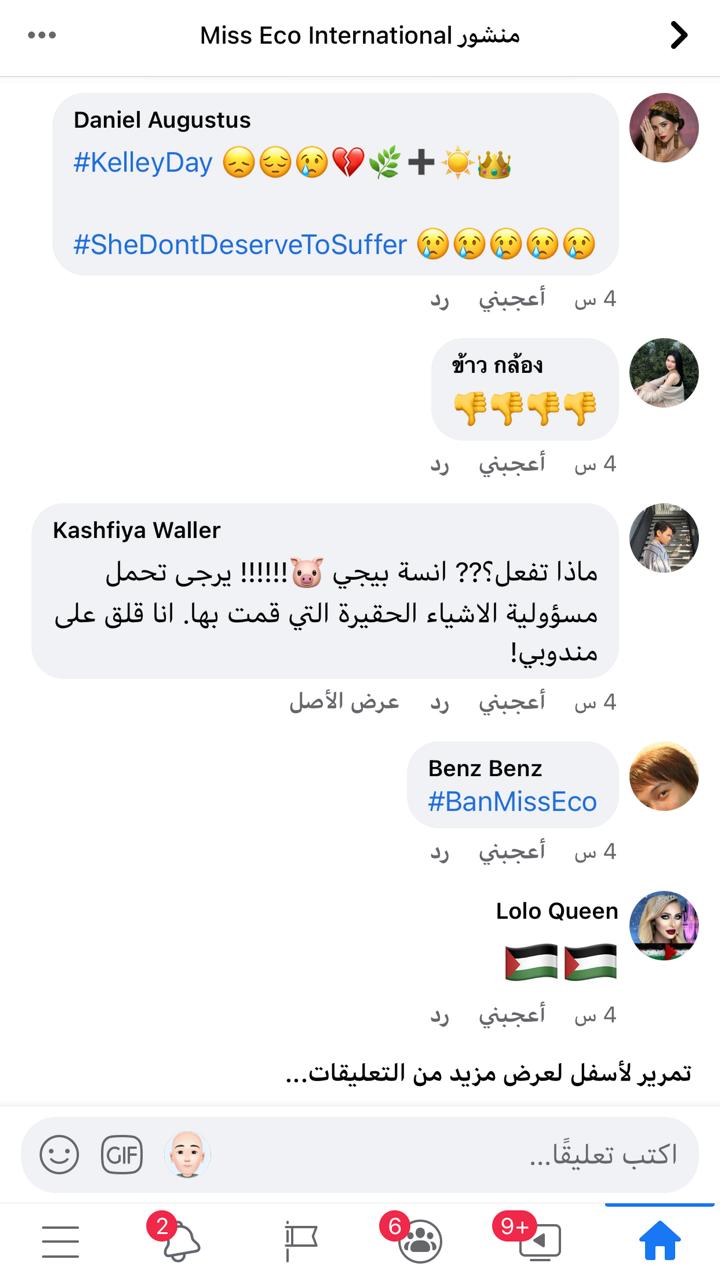This screenshot has height=1280, width=720.
Task: Open the Pages flag tab
Action: pos(300,1241)
